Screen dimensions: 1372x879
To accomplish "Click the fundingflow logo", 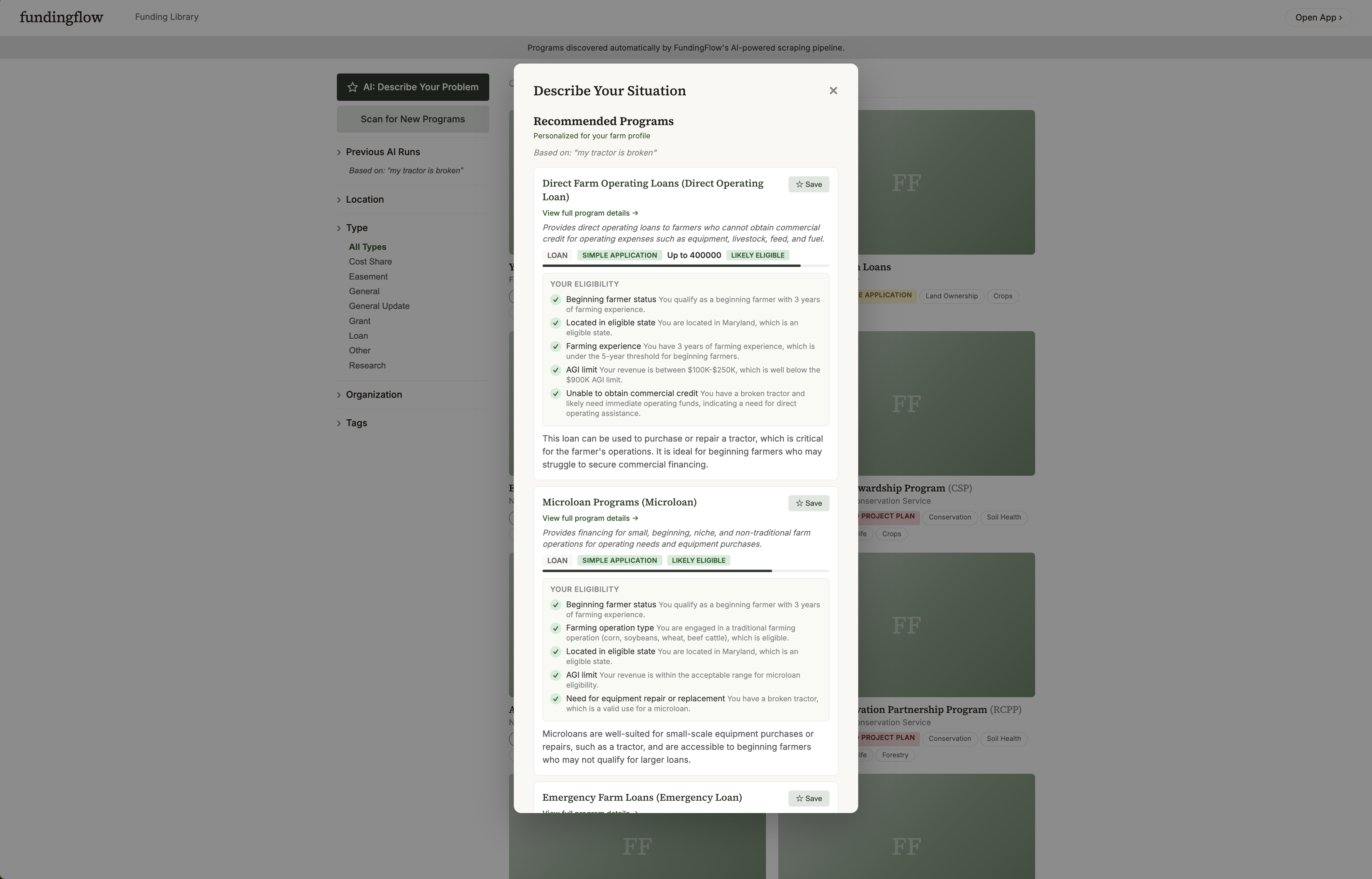I will (61, 17).
